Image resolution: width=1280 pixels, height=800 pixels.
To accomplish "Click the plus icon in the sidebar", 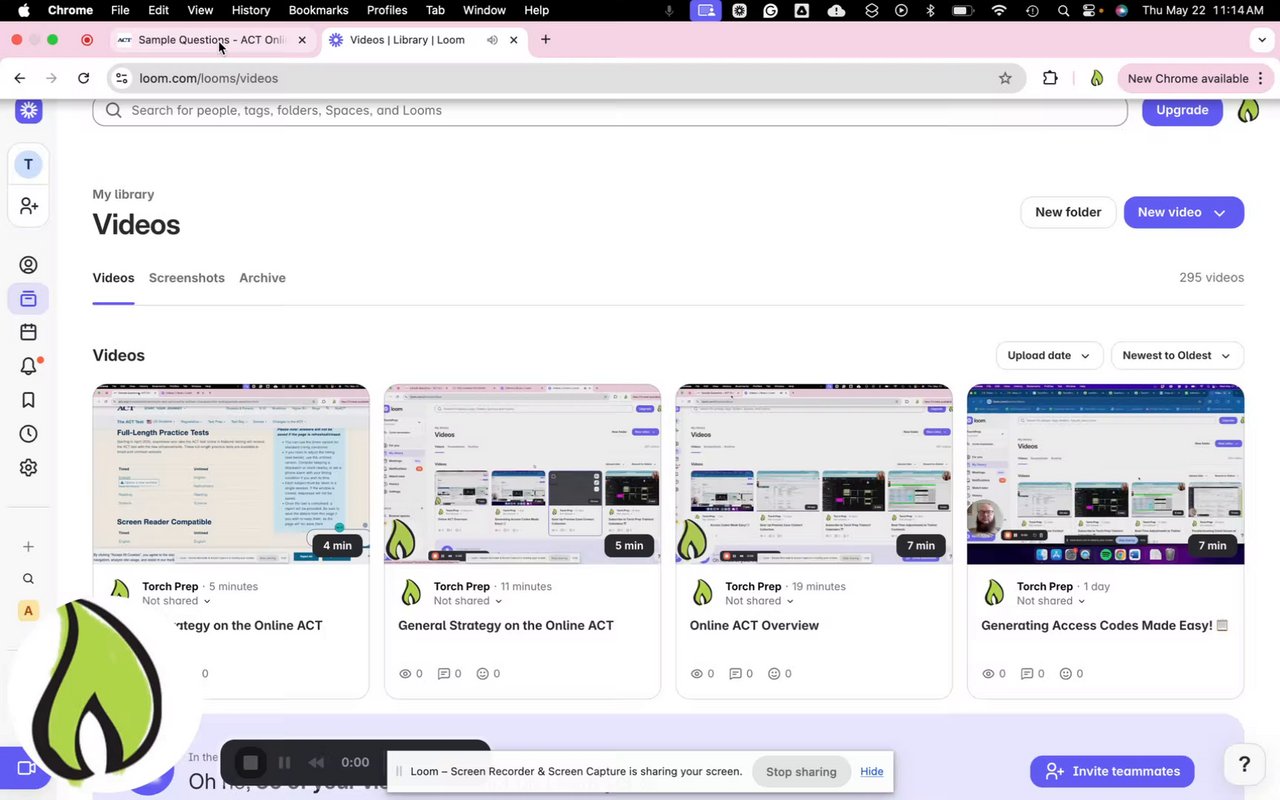I will 28,547.
